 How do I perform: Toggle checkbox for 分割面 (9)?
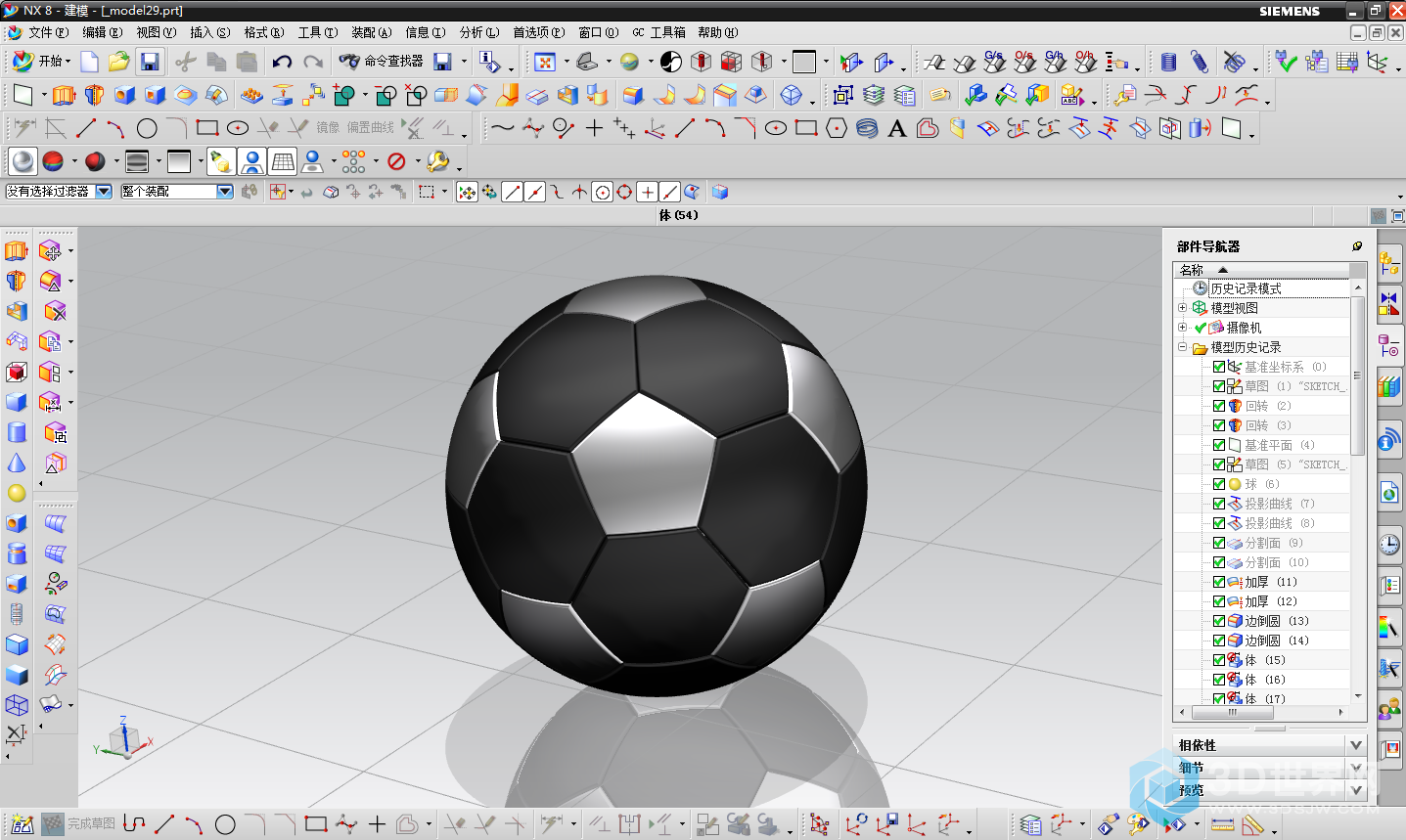(x=1219, y=543)
